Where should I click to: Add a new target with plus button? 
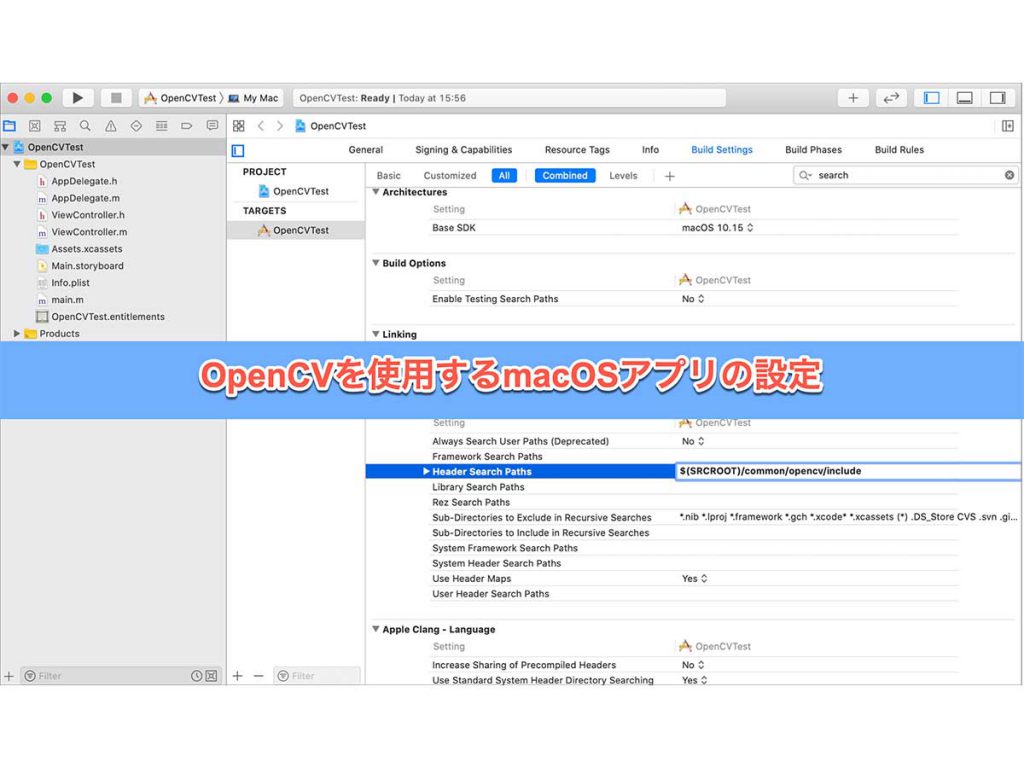click(238, 676)
